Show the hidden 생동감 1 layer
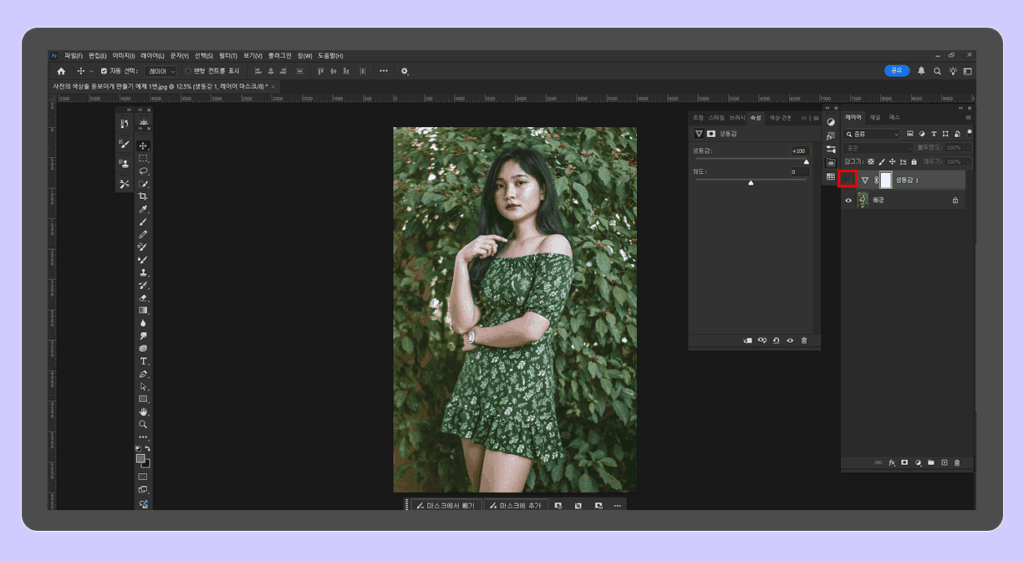Viewport: 1024px width, 561px height. (x=848, y=179)
